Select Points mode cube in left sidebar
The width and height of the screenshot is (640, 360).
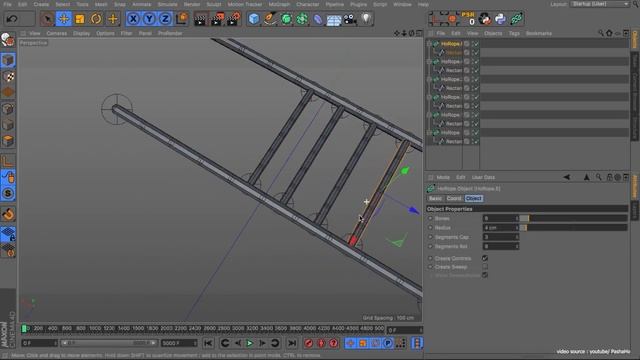coord(8,109)
